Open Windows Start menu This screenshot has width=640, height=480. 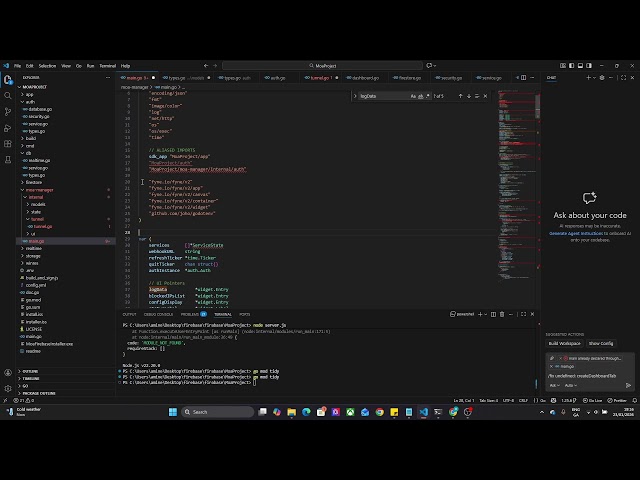pyautogui.click(x=173, y=412)
